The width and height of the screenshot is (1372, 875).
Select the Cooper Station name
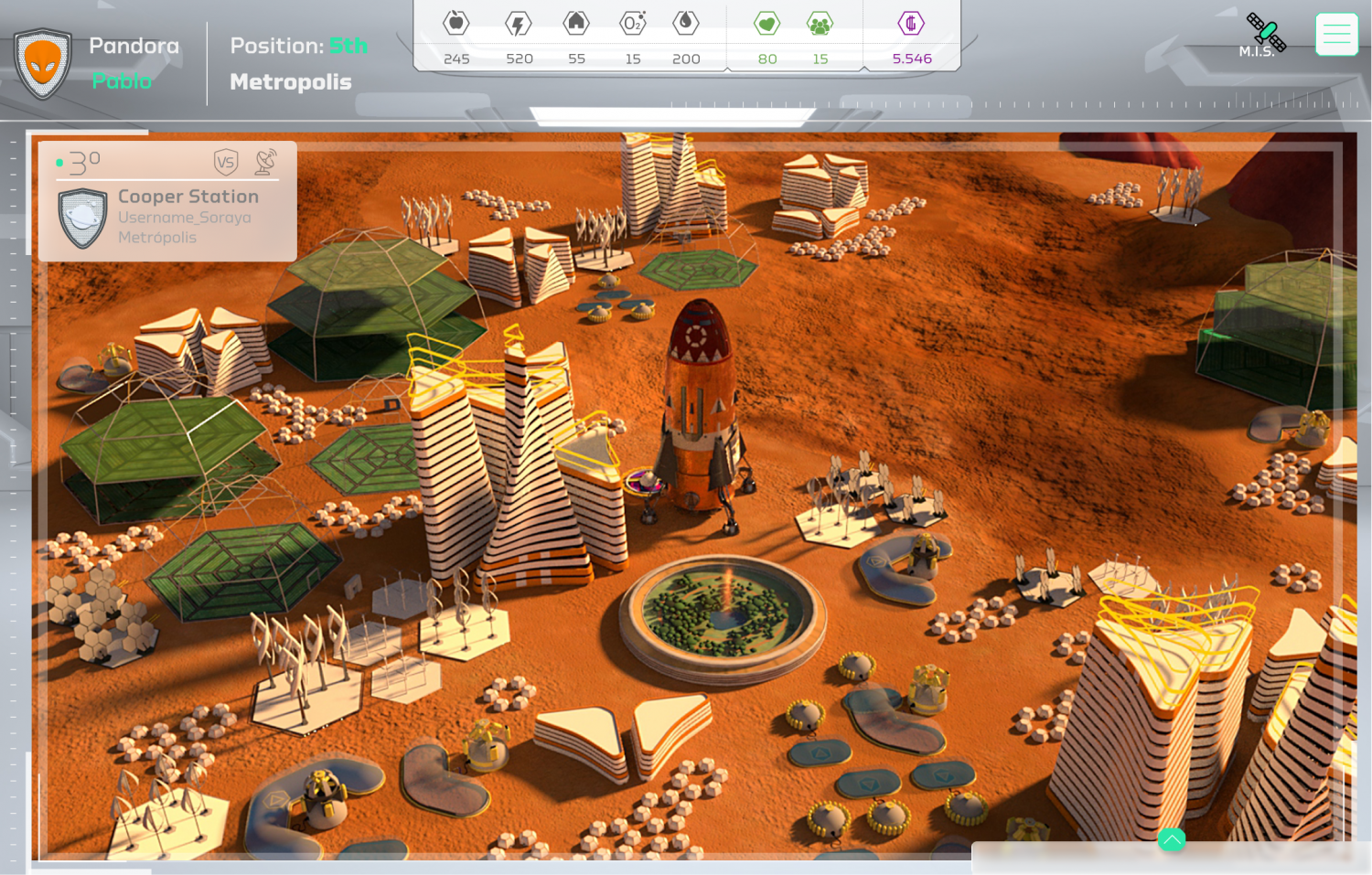(x=188, y=197)
